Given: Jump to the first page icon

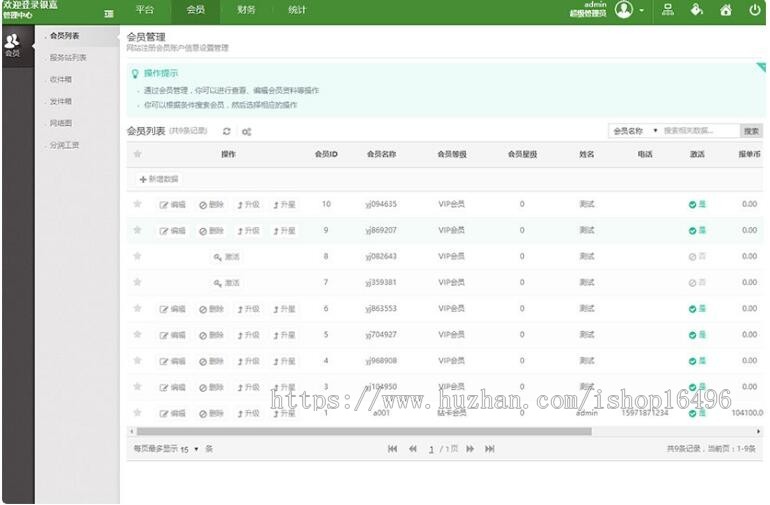Looking at the screenshot, I should point(392,449).
